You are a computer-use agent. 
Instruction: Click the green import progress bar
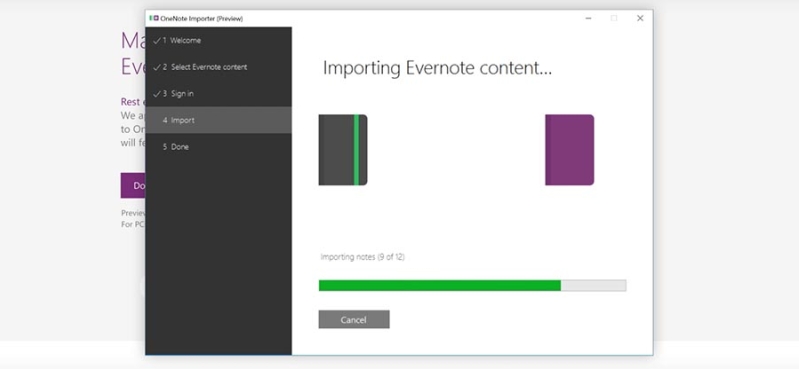(472, 285)
